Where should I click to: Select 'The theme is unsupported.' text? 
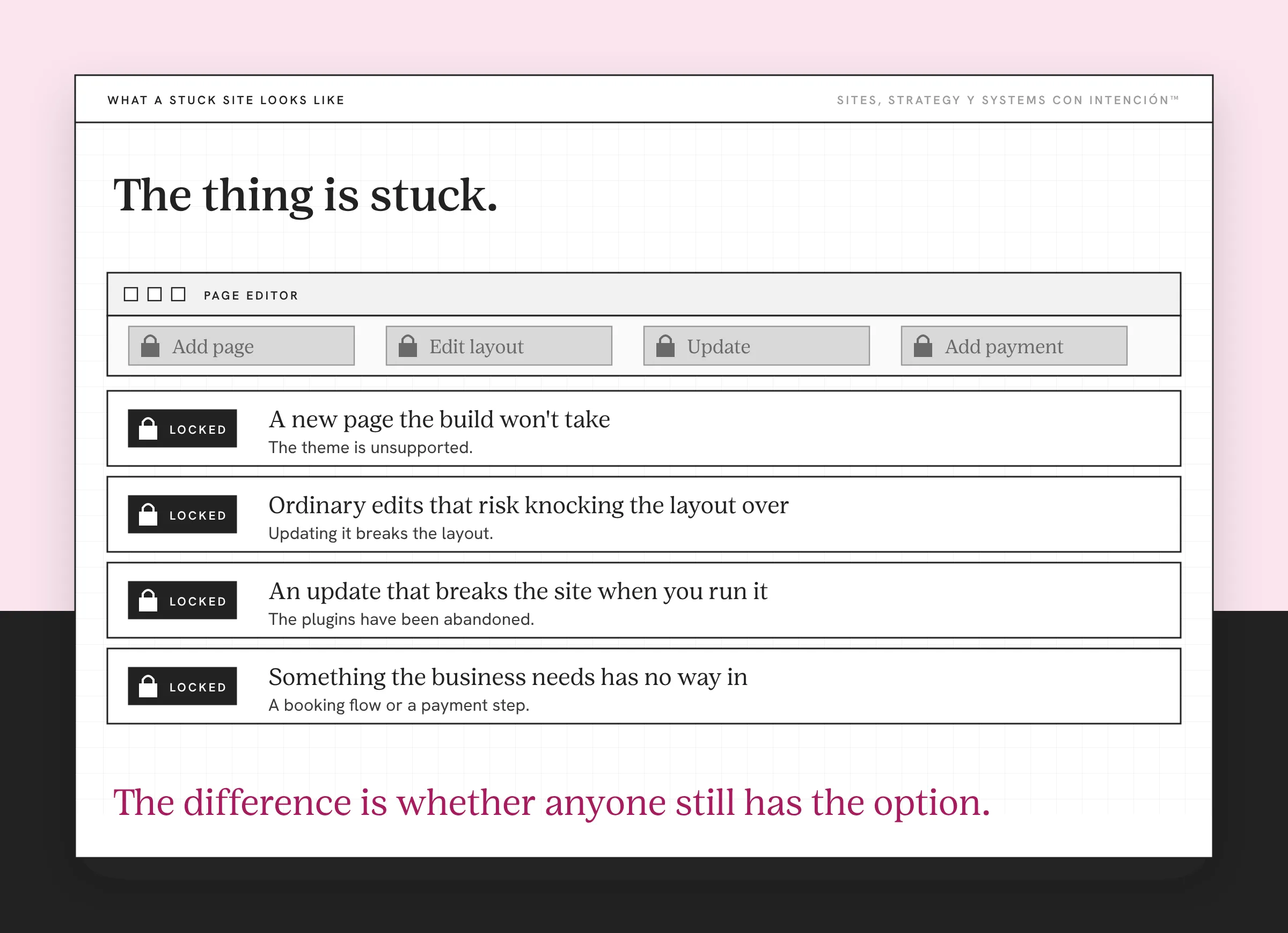[370, 448]
